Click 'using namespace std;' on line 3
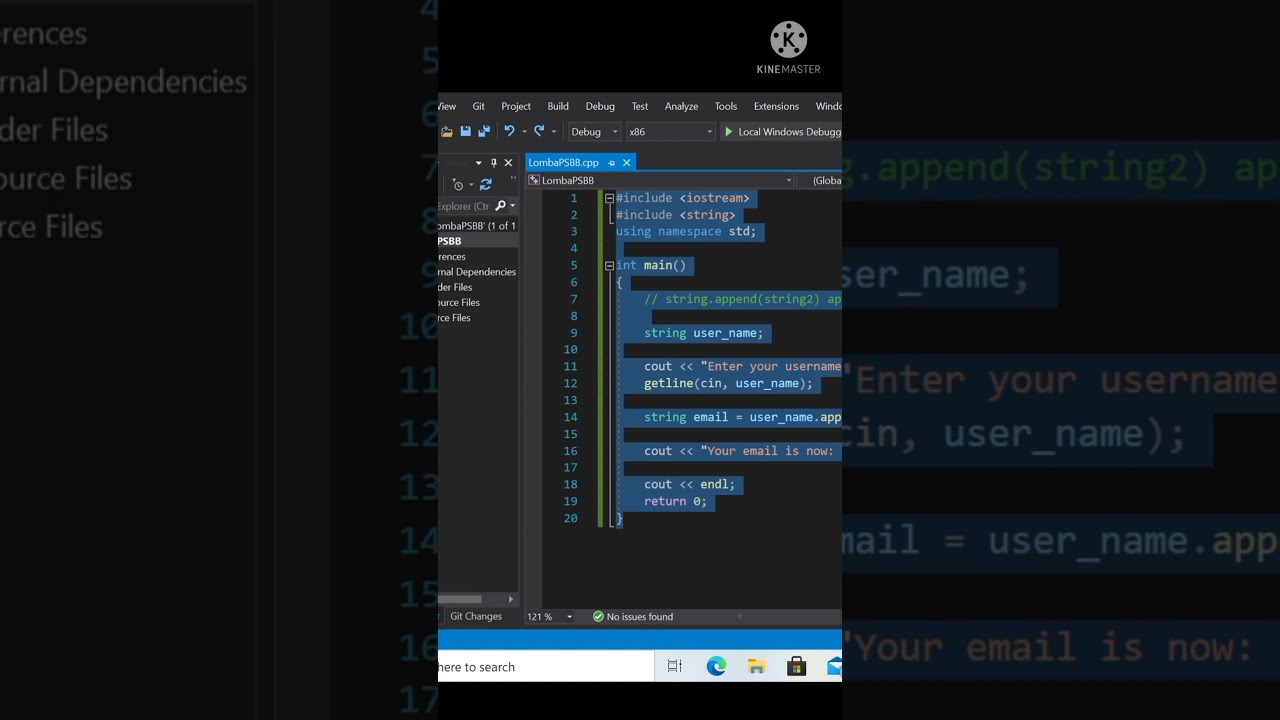Screen dimensions: 1280x720 [x=686, y=231]
